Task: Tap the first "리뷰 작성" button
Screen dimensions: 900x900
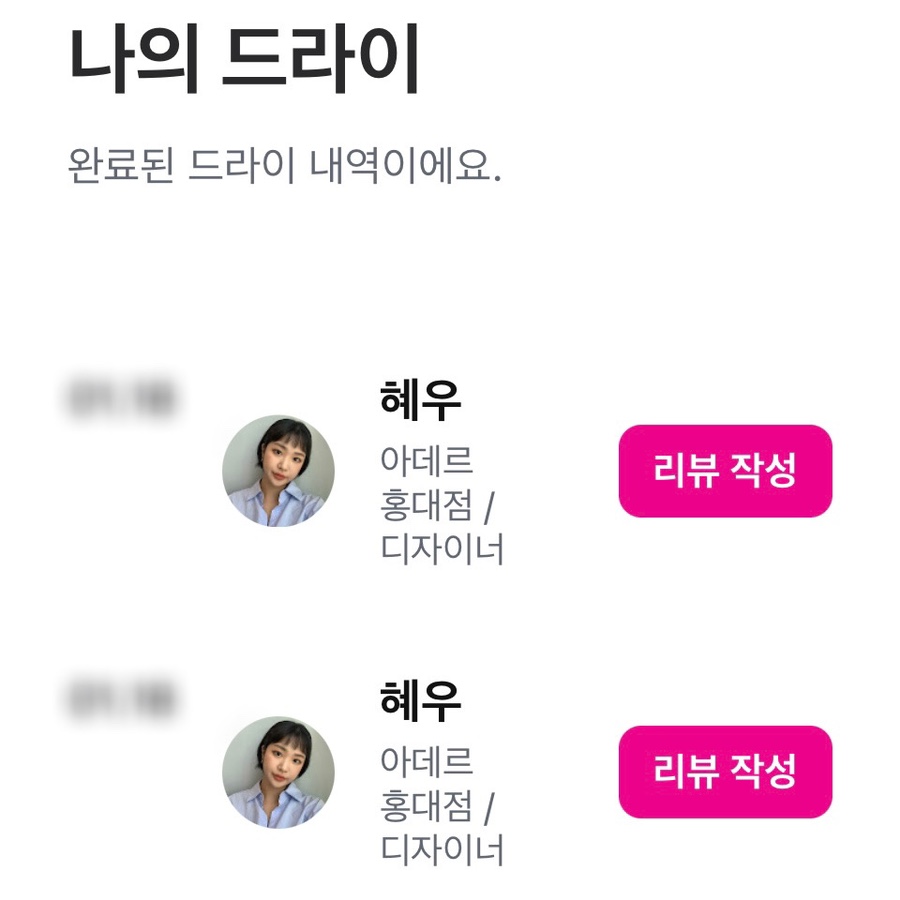Action: 725,471
